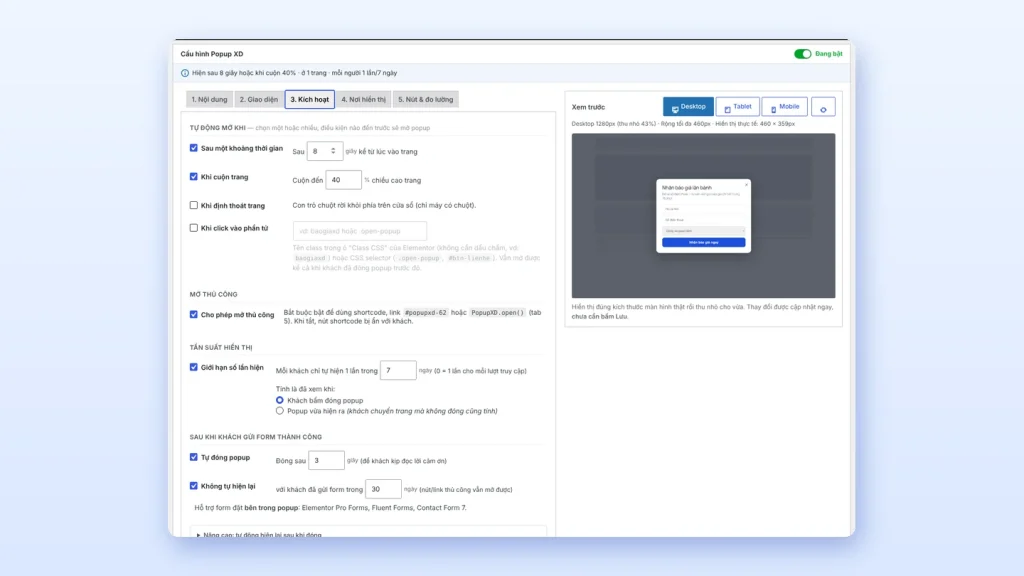Switch to the '2. Giao diện' tab
The image size is (1024, 576).
[259, 99]
